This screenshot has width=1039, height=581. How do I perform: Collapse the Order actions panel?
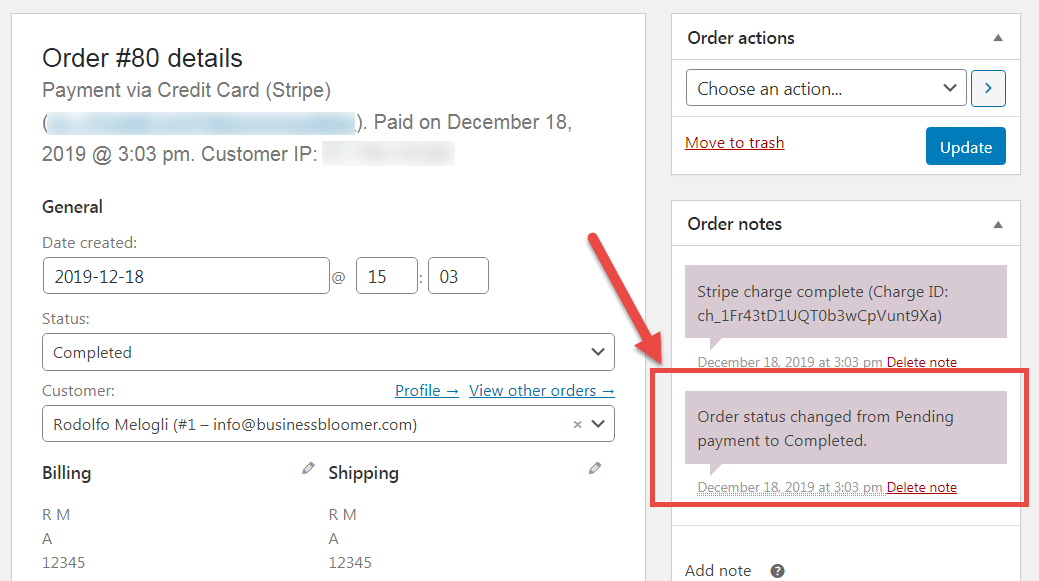(x=997, y=38)
